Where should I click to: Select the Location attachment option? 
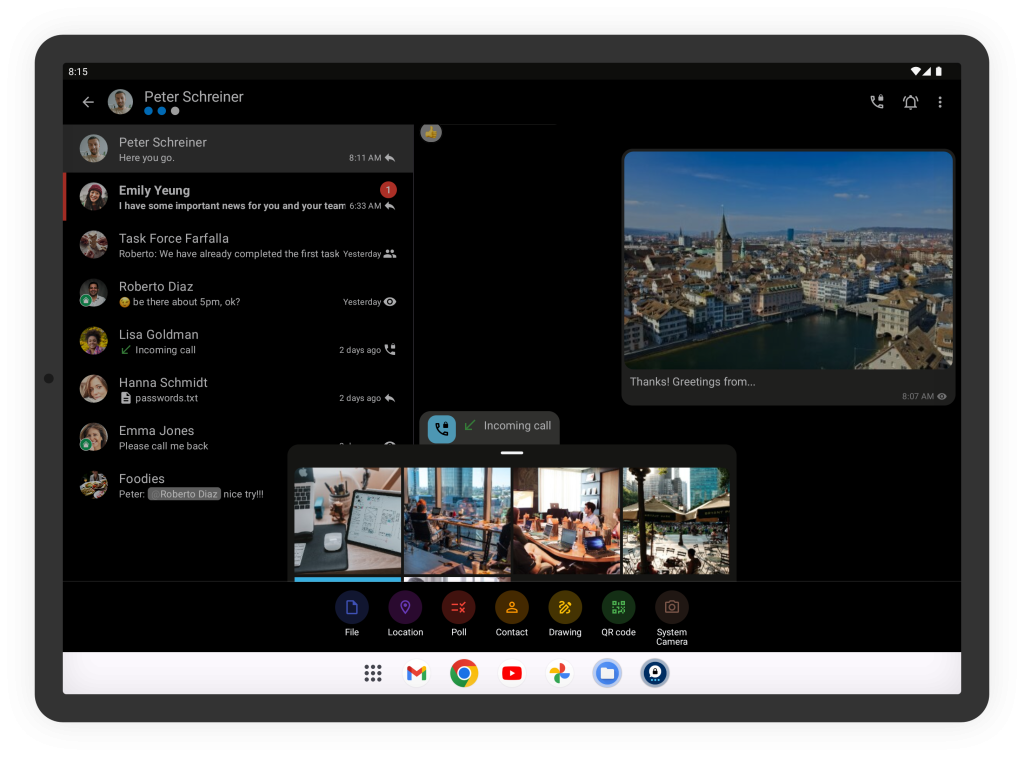[x=405, y=607]
